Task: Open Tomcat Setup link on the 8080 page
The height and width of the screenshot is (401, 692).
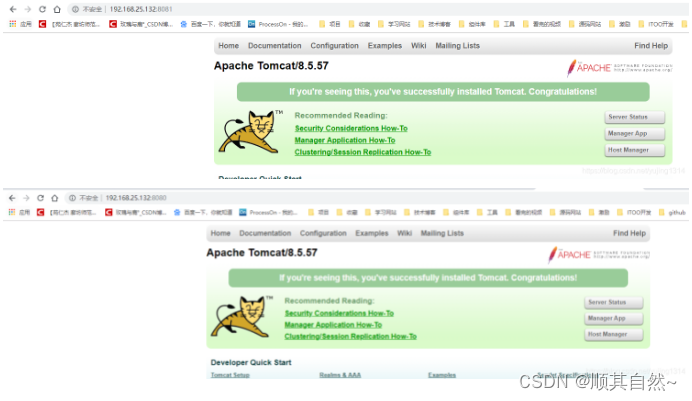Action: [230, 375]
